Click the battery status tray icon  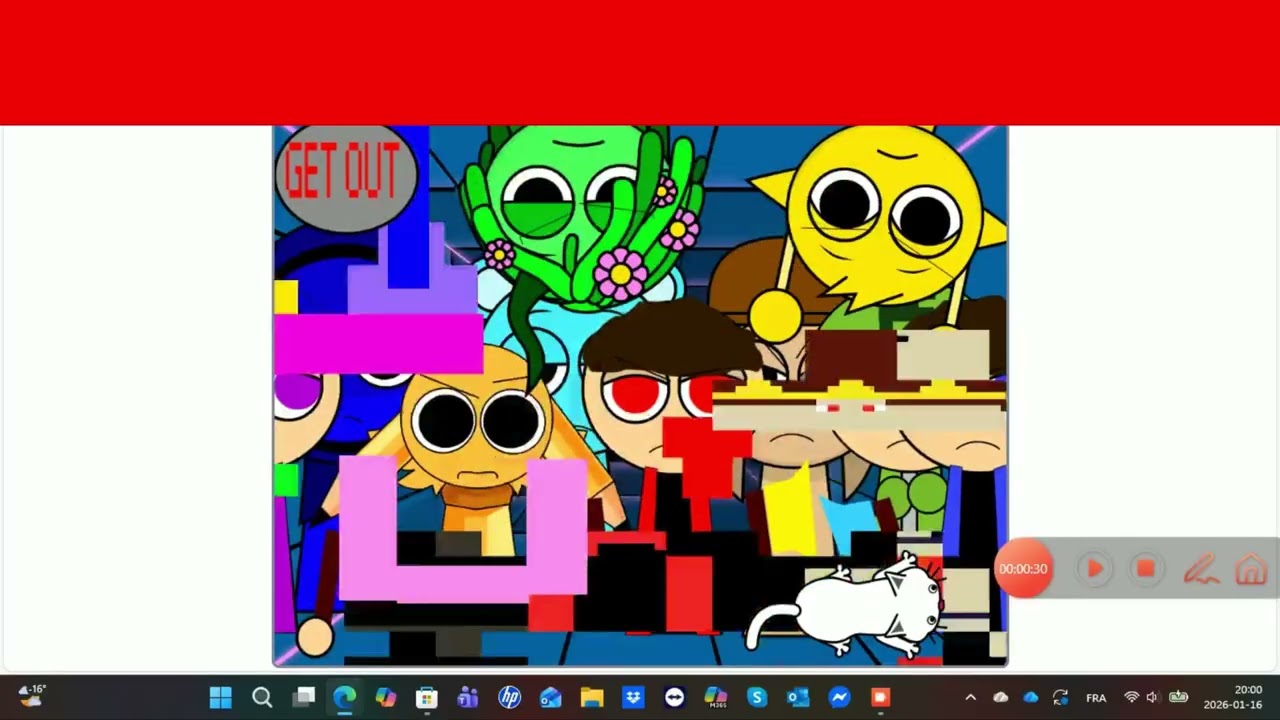point(1178,697)
